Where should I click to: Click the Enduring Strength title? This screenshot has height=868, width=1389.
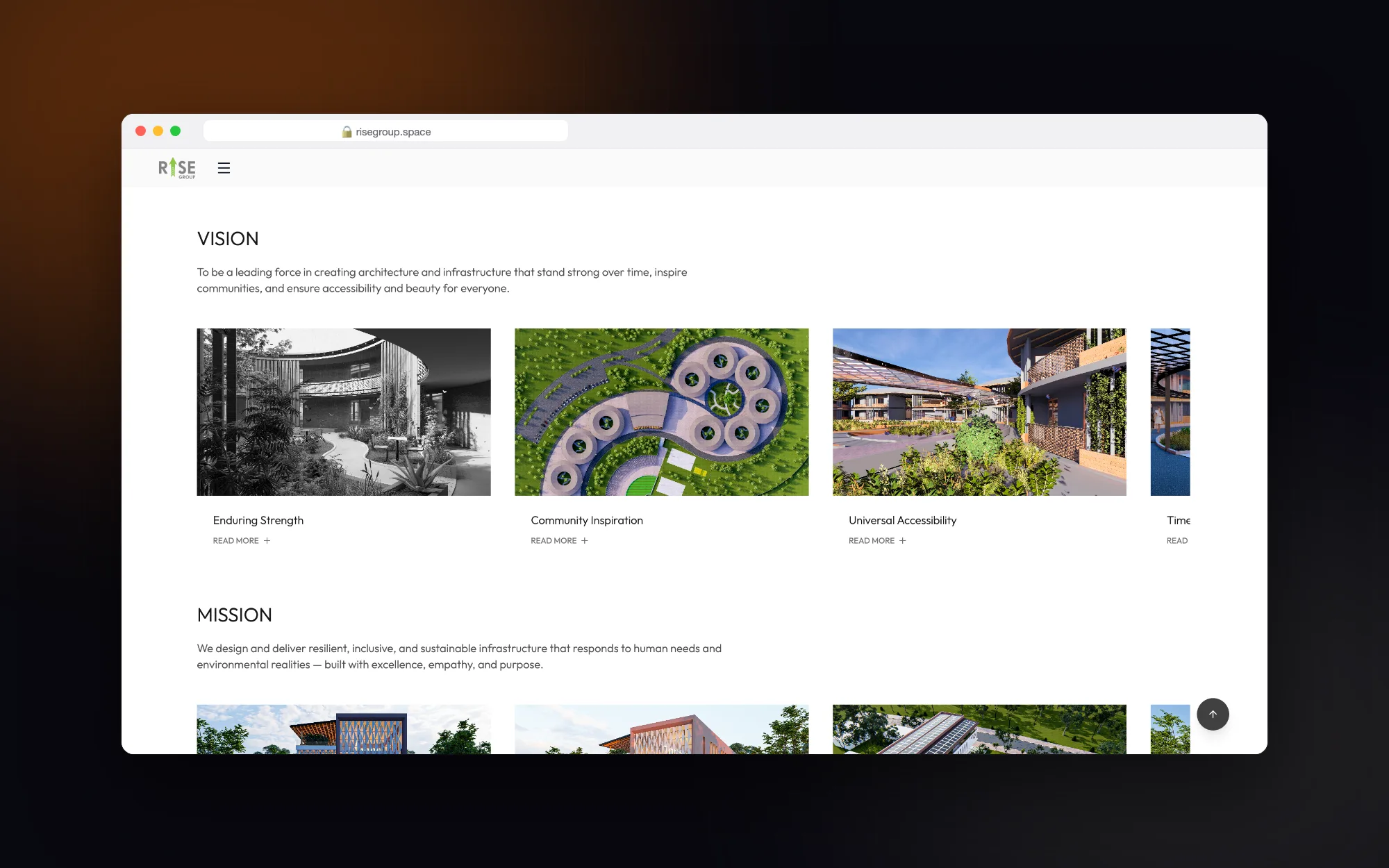[258, 520]
